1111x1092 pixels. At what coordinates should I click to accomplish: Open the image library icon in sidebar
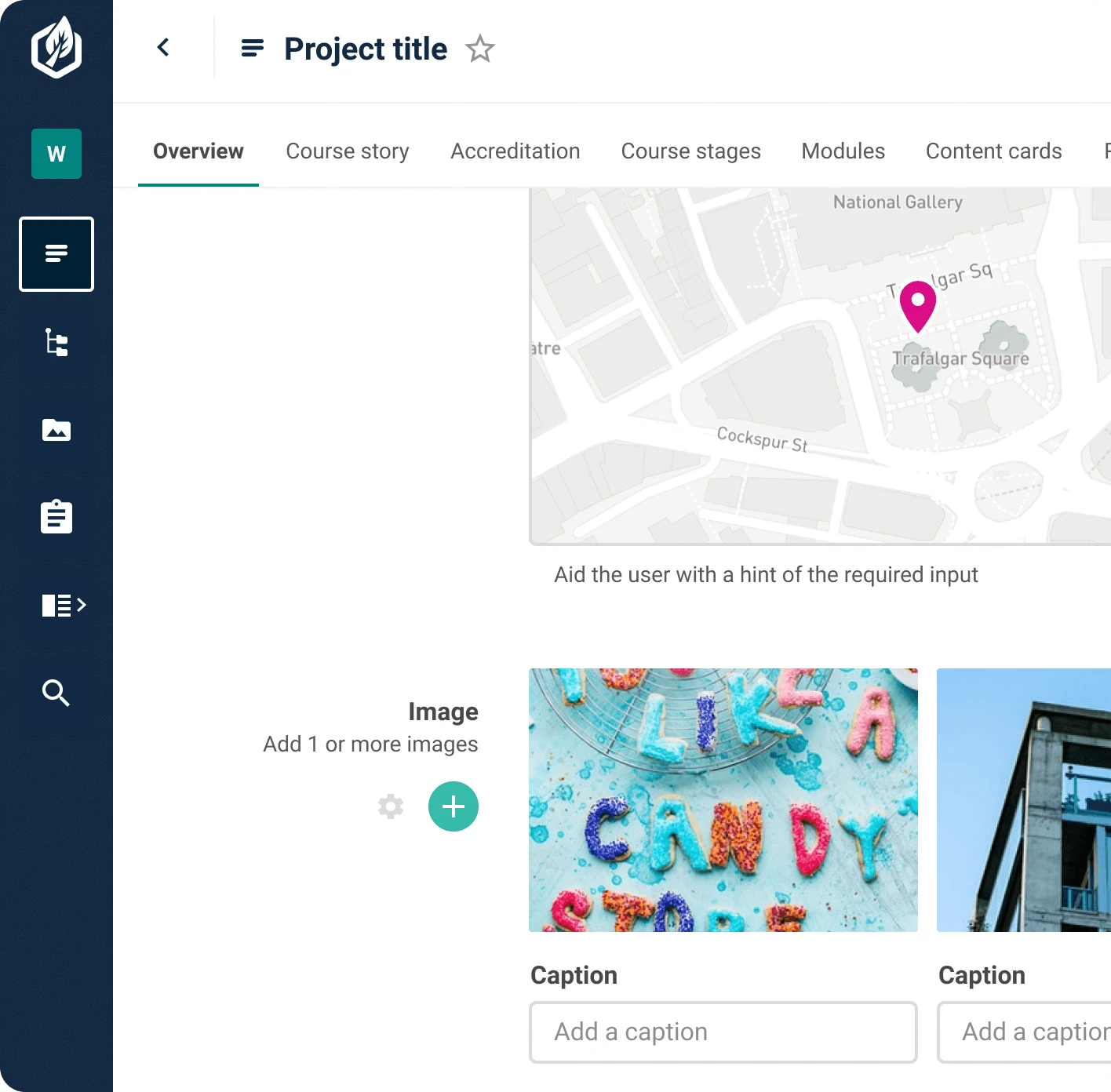pos(56,430)
